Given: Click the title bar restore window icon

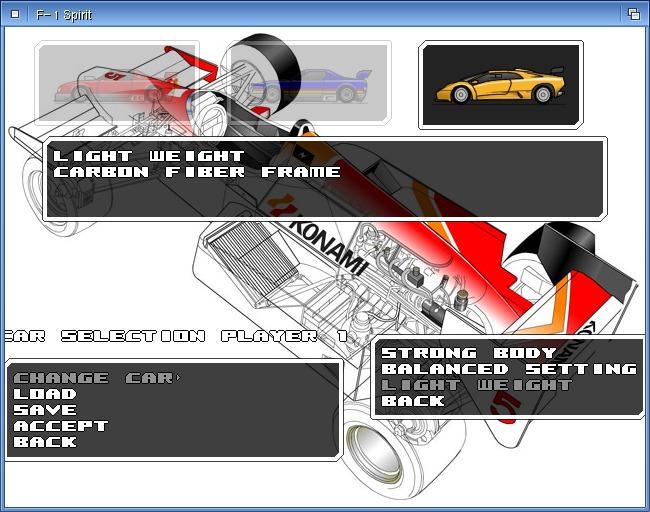Looking at the screenshot, I should point(633,14).
